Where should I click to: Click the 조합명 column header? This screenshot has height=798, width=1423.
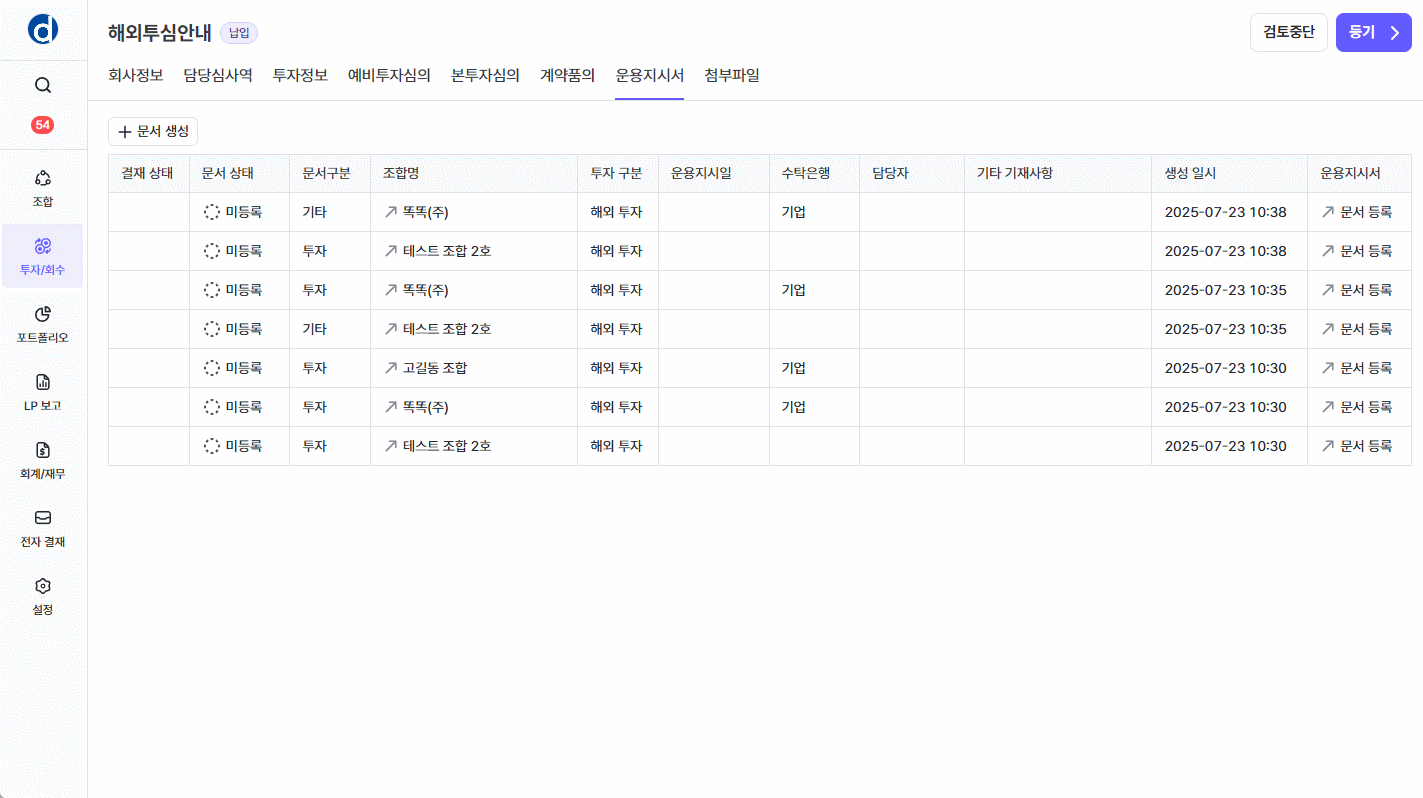coord(474,173)
